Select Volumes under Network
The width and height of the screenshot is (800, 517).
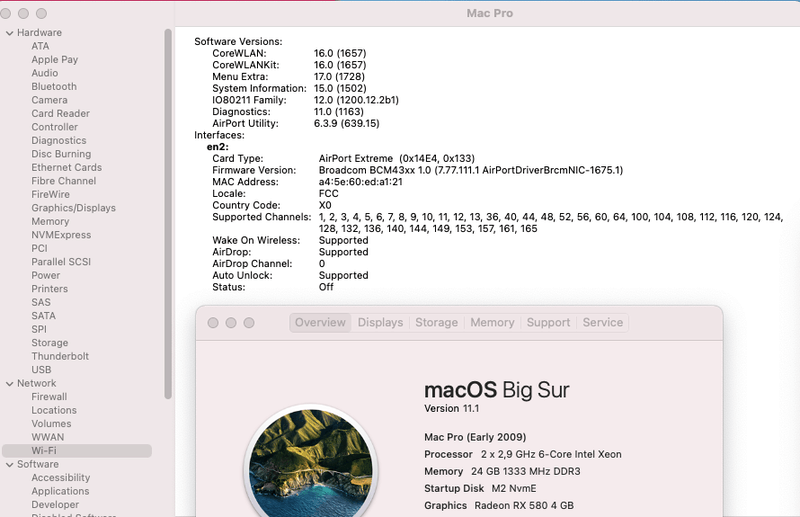[x=51, y=424]
